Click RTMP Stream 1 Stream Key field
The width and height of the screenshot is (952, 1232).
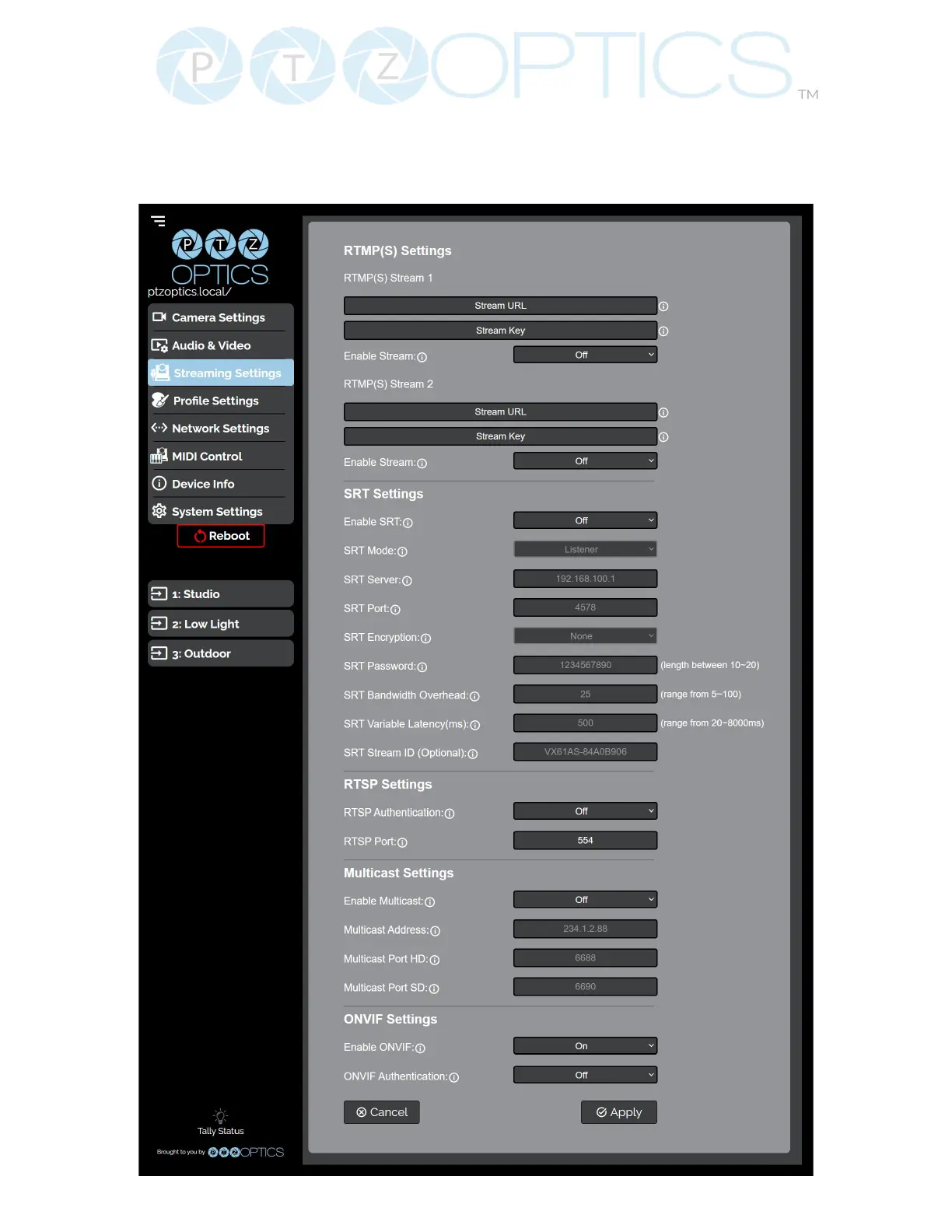(x=501, y=331)
